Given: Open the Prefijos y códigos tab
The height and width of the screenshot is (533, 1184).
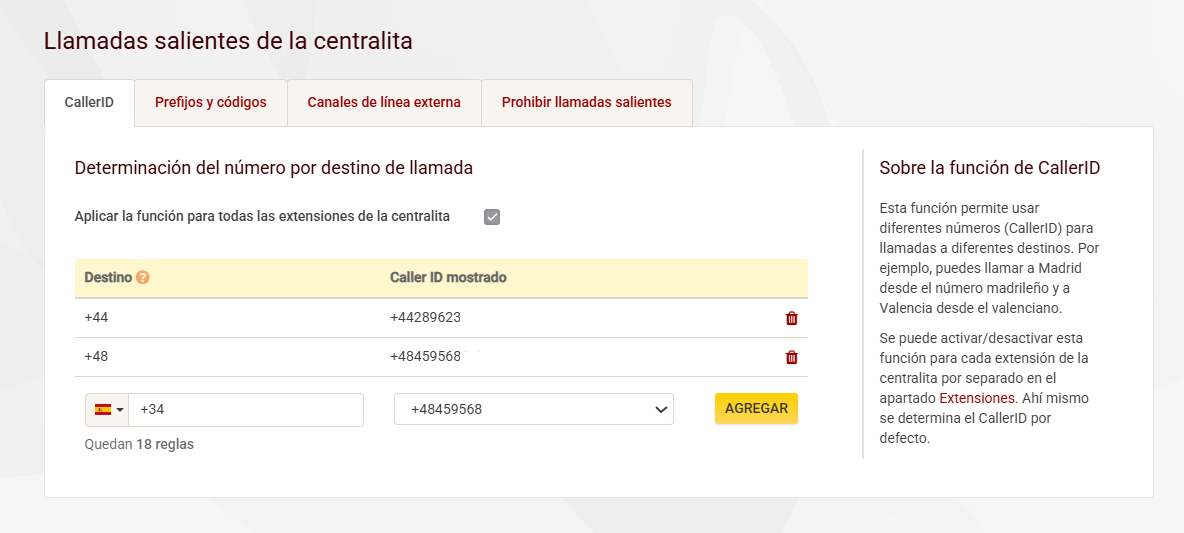Looking at the screenshot, I should click(211, 103).
